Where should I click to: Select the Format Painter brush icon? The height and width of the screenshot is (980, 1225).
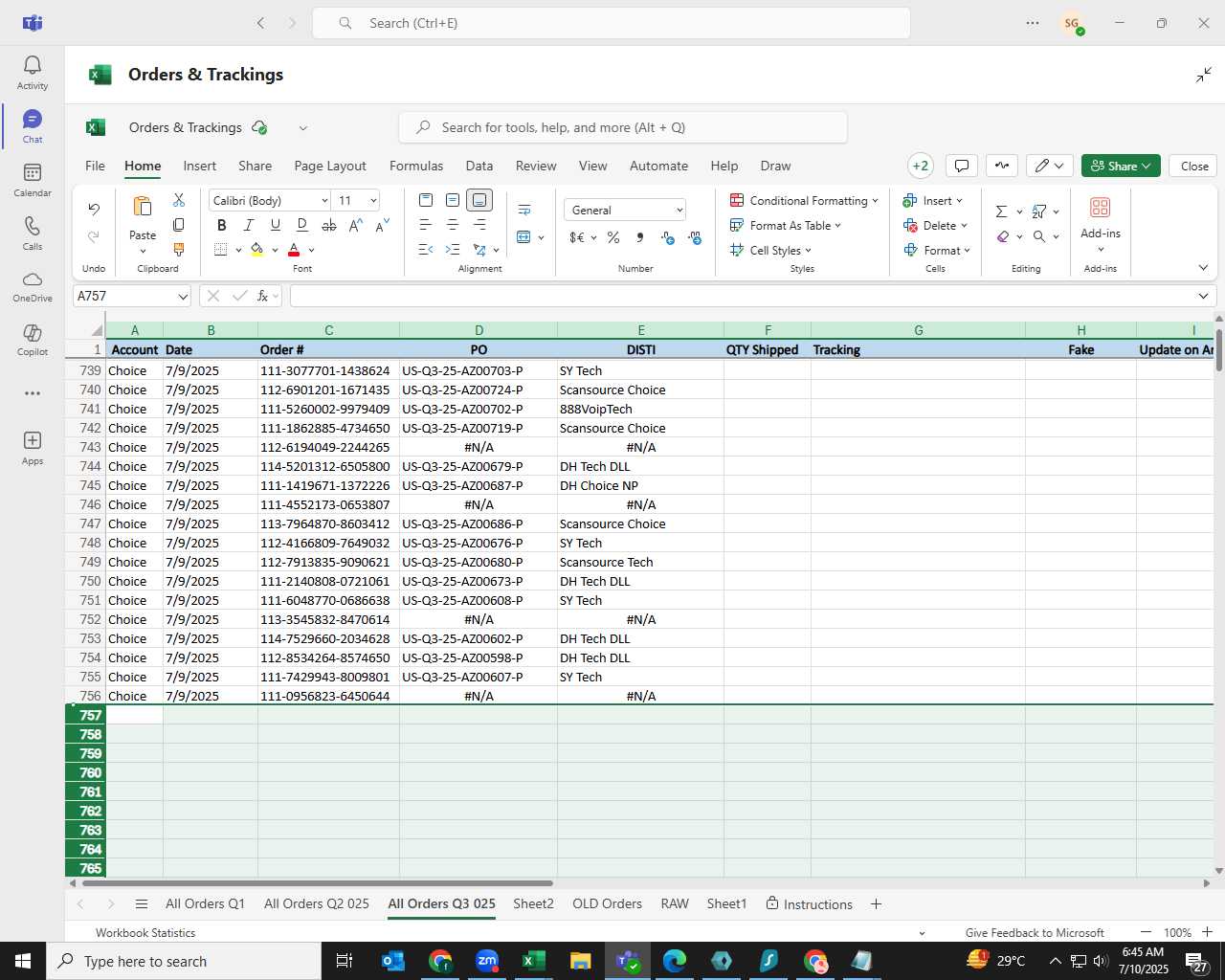pos(179,250)
